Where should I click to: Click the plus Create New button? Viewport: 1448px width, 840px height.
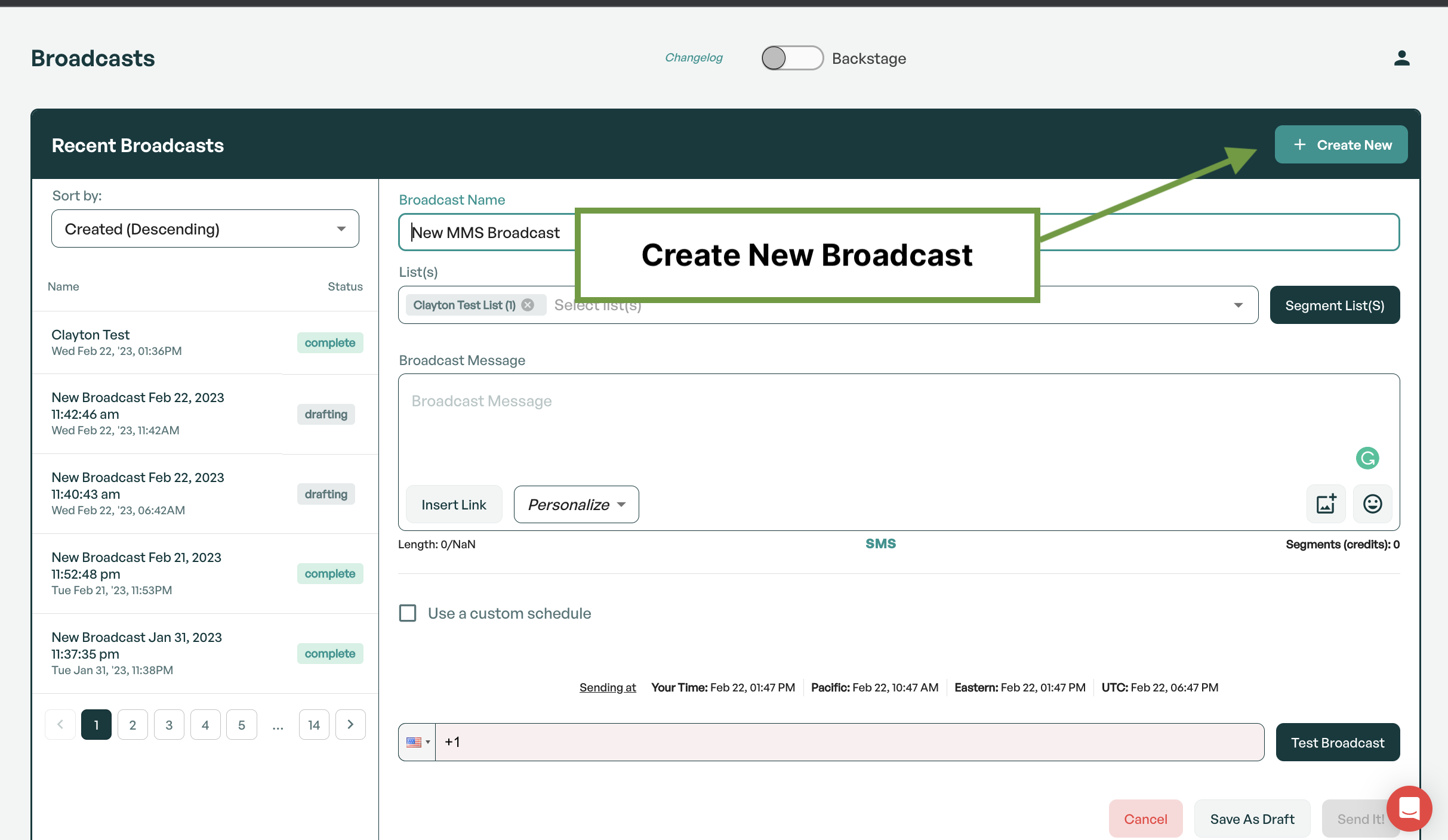pyautogui.click(x=1341, y=145)
